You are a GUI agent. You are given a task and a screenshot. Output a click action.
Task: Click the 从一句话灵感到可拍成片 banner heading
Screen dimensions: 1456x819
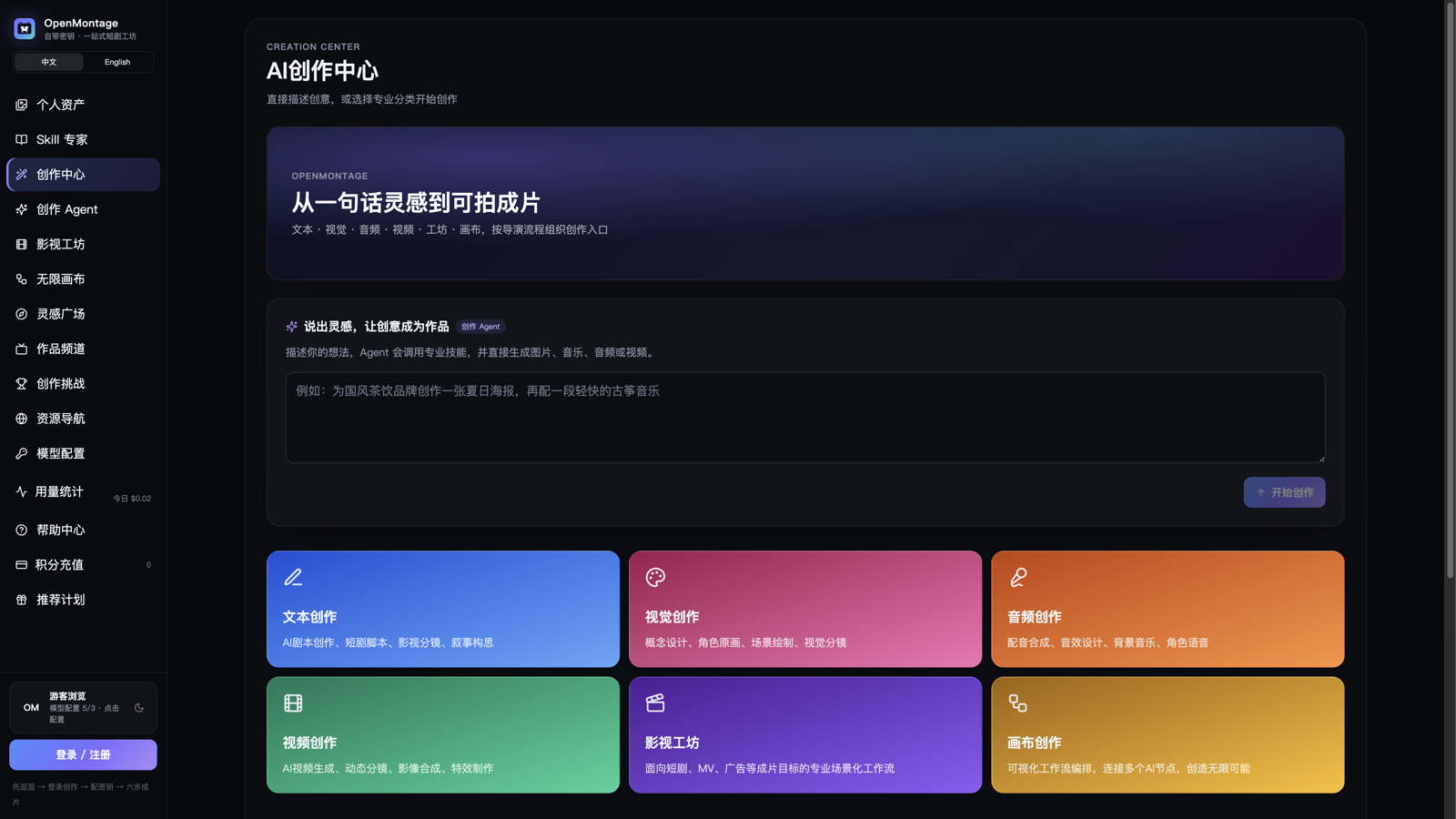416,202
